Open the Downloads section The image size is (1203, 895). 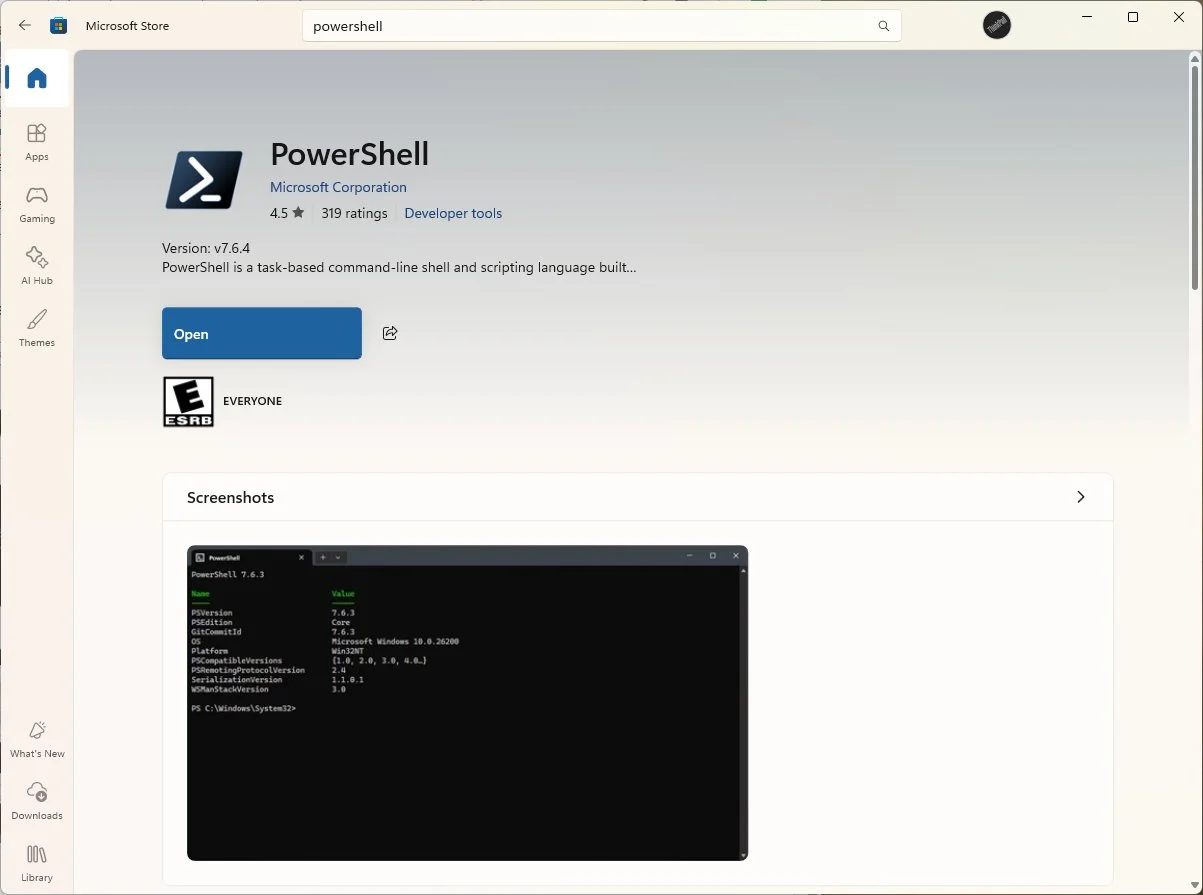coord(37,801)
